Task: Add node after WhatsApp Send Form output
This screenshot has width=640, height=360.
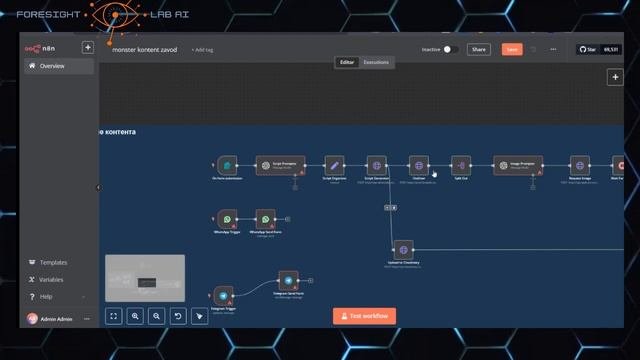Action: pyautogui.click(x=288, y=219)
